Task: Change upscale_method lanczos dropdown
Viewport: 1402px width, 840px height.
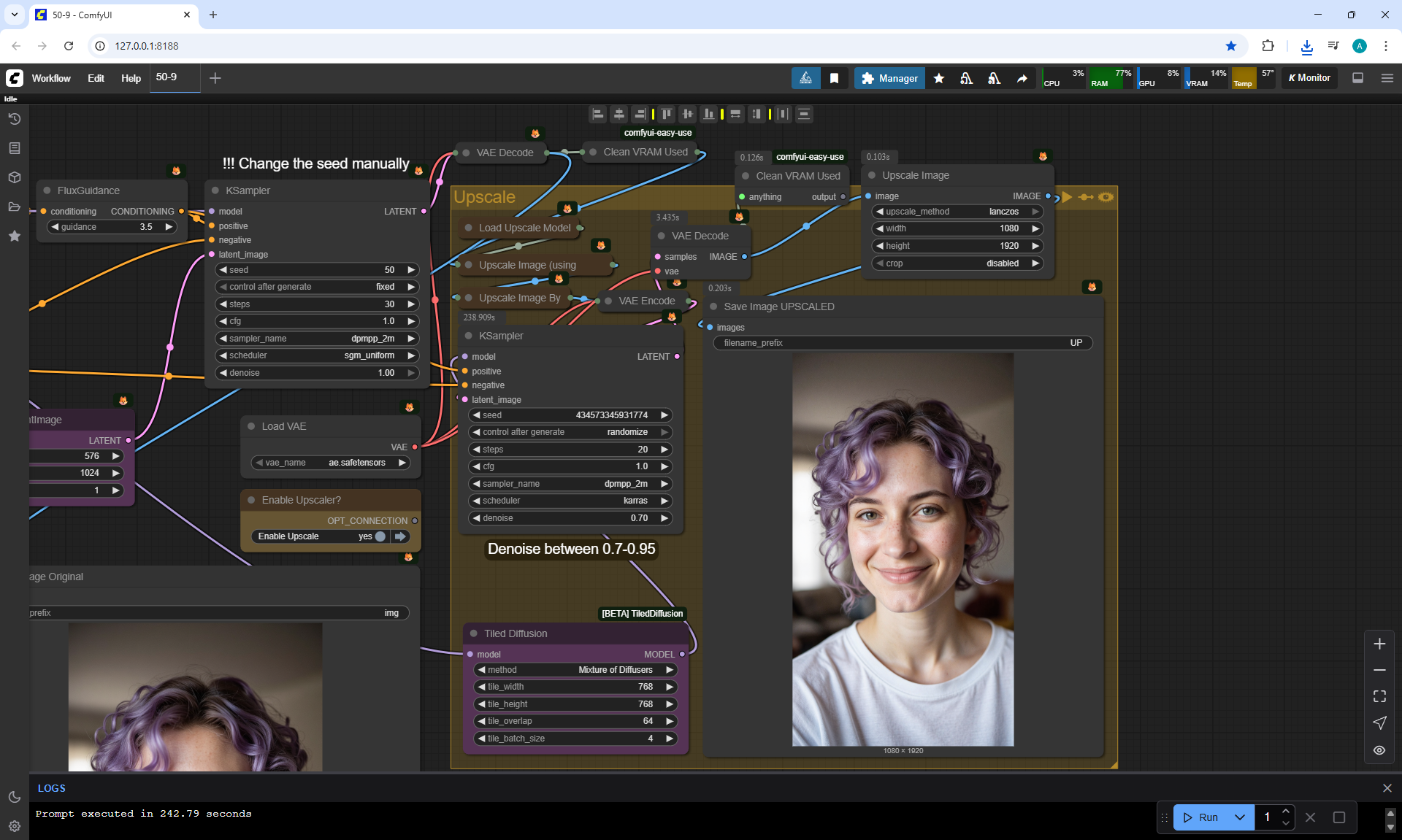Action: click(x=957, y=212)
